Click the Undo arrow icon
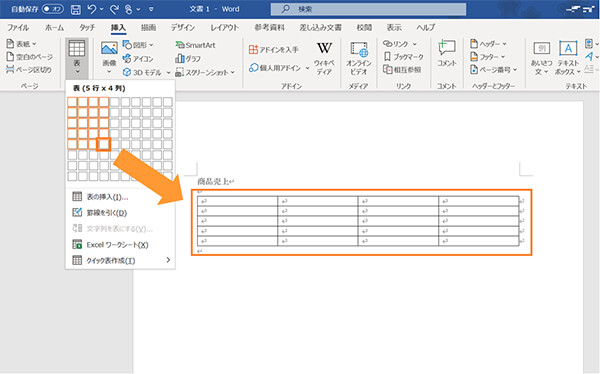 coord(92,9)
